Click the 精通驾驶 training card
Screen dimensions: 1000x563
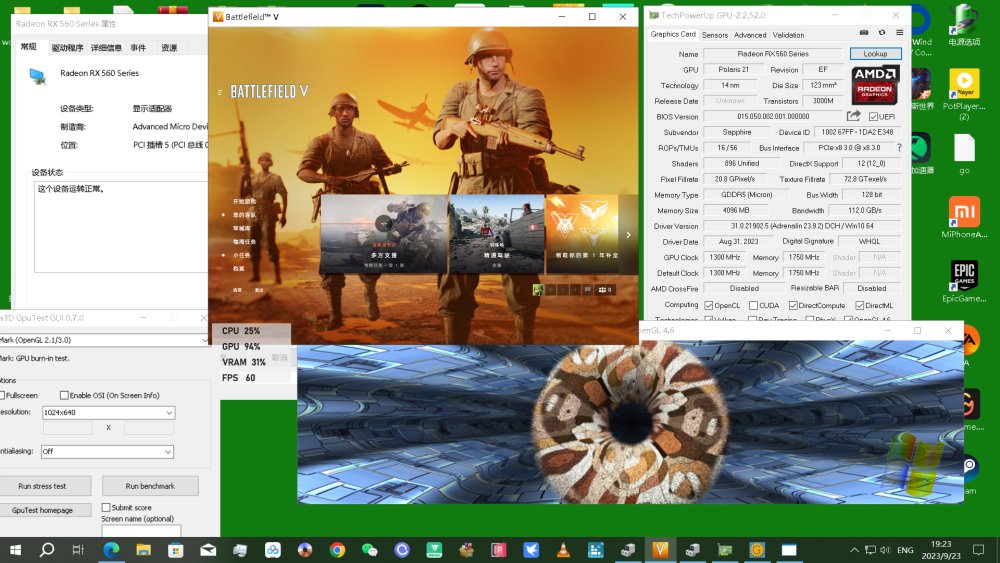point(496,233)
